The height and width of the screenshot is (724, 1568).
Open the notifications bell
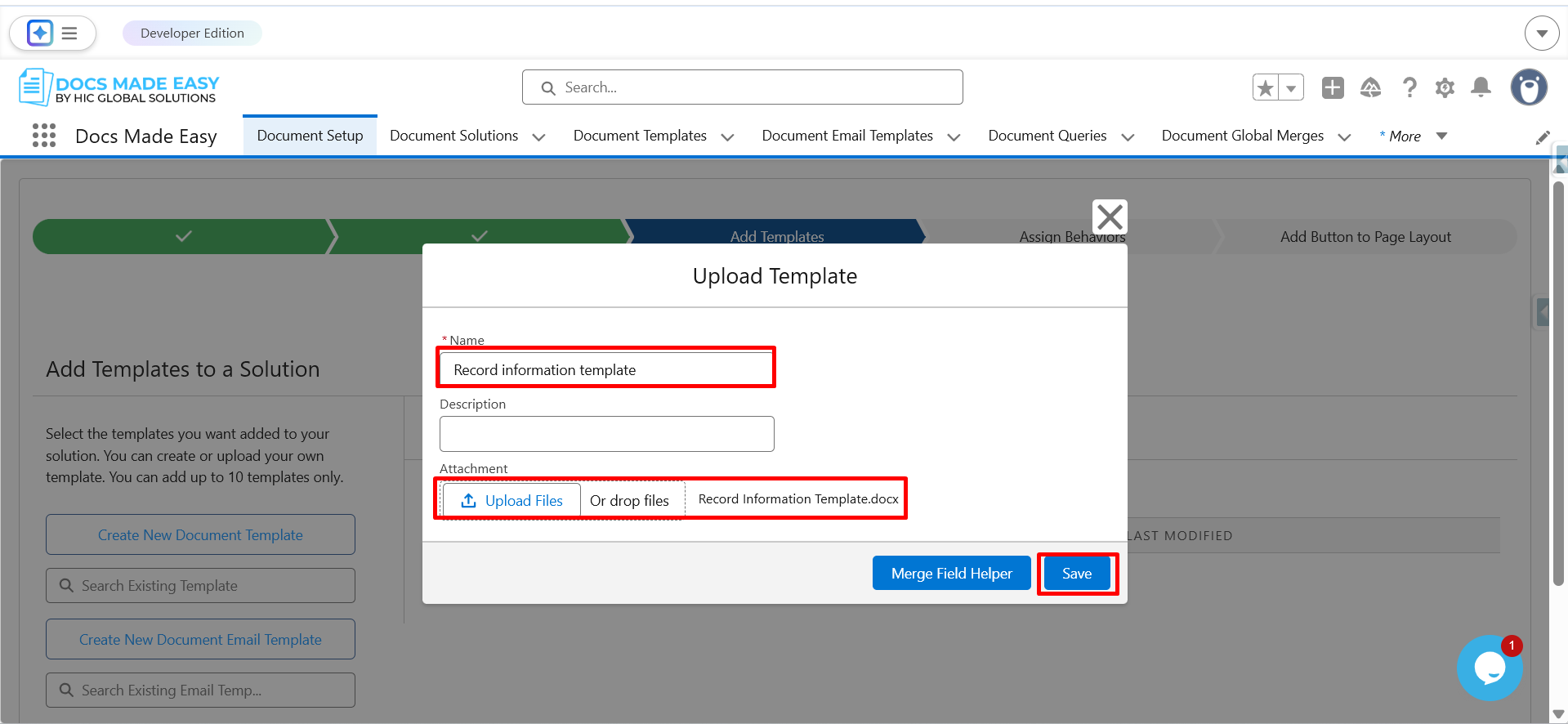1481,87
